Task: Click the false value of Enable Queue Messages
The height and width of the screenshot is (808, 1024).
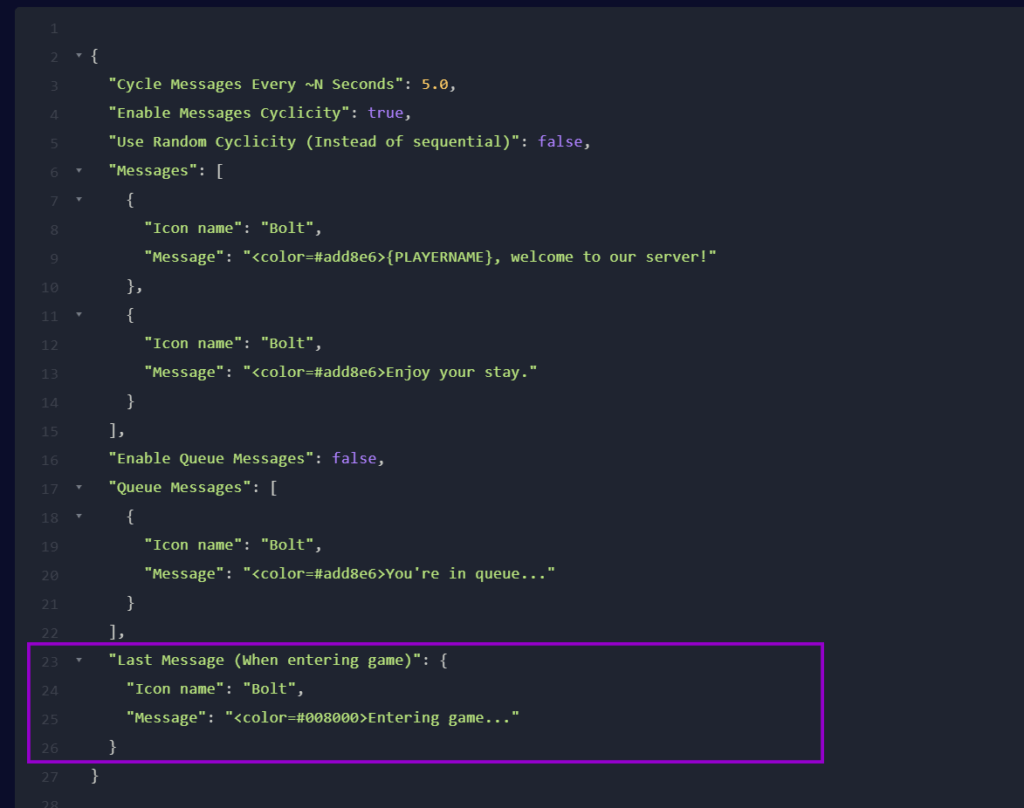Action: tap(354, 459)
